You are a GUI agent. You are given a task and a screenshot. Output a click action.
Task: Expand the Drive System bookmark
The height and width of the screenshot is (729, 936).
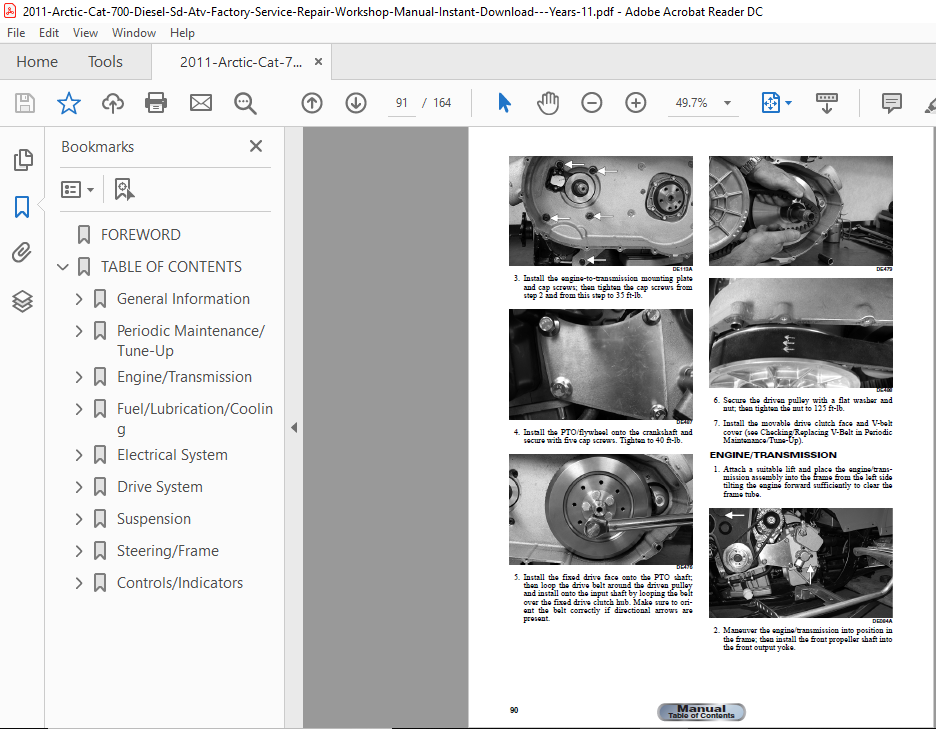click(79, 487)
